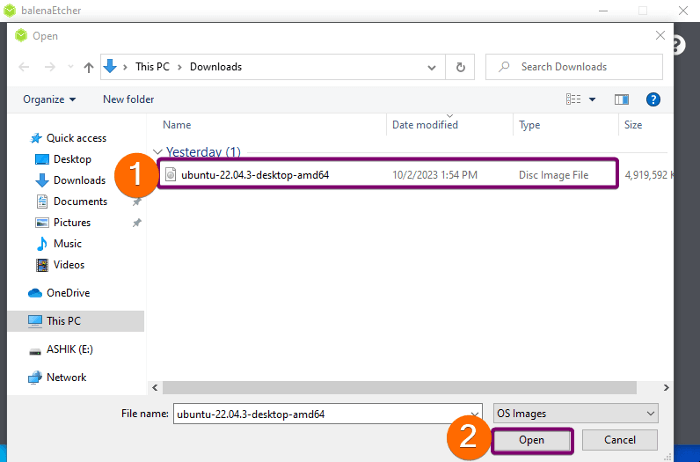Close the Open dialog
Screen dimensions: 700x462
pos(660,35)
